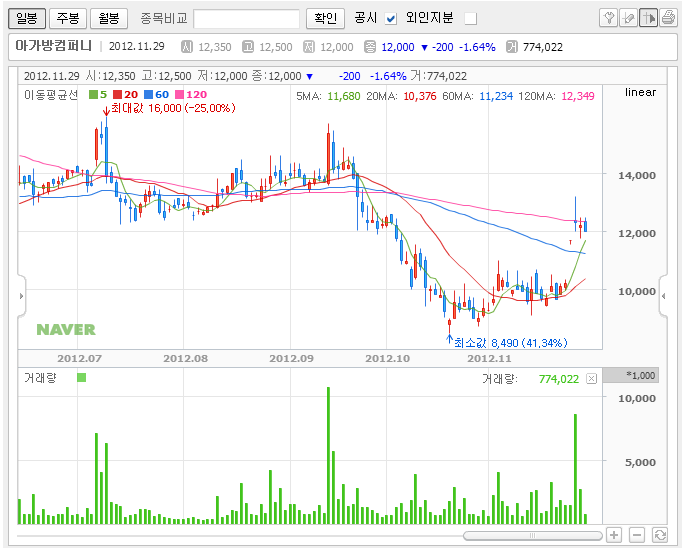Click the 20MA 10,376 value

tap(420, 96)
